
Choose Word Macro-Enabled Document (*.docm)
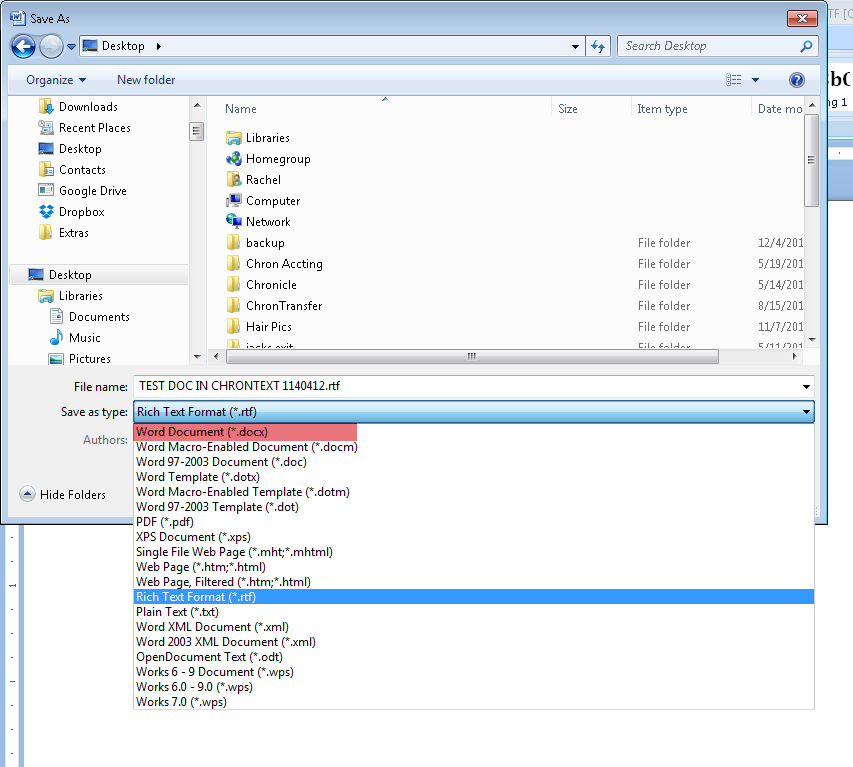point(474,447)
